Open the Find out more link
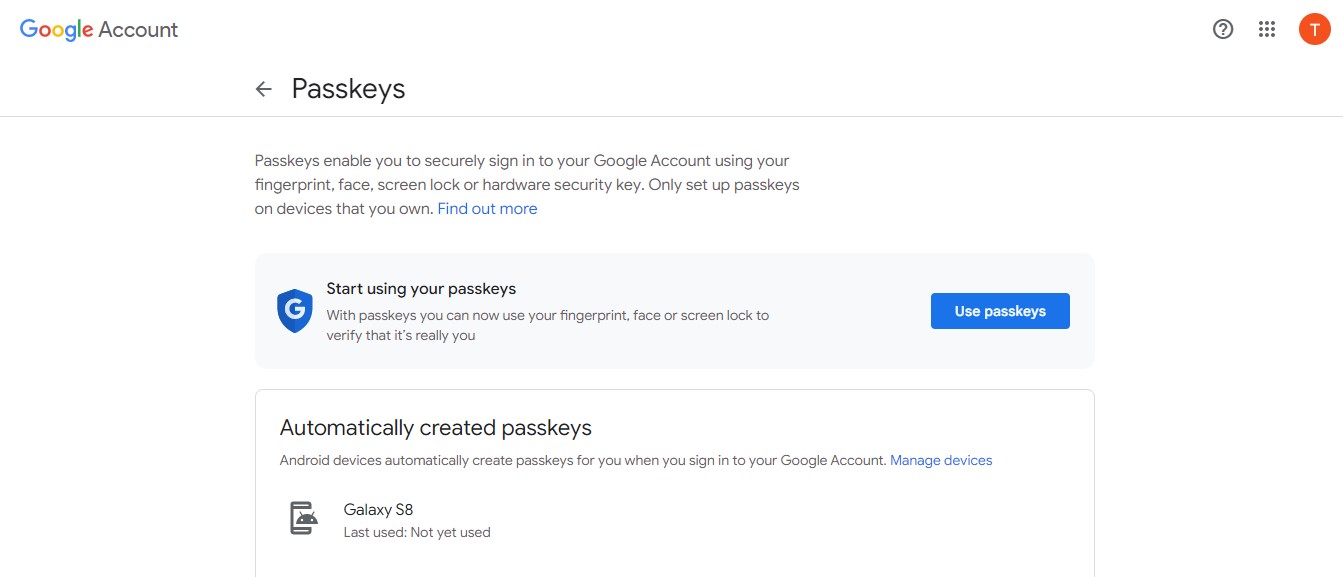Screen dimensions: 1343x577 (487, 209)
